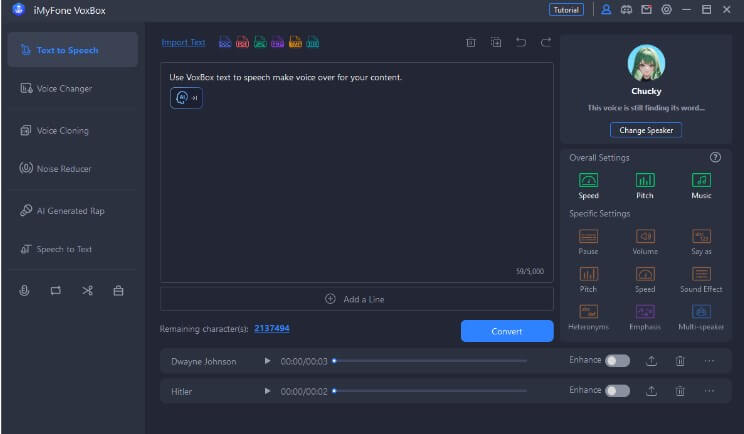Click the Say as icon
The image size is (744, 434).
701,236
